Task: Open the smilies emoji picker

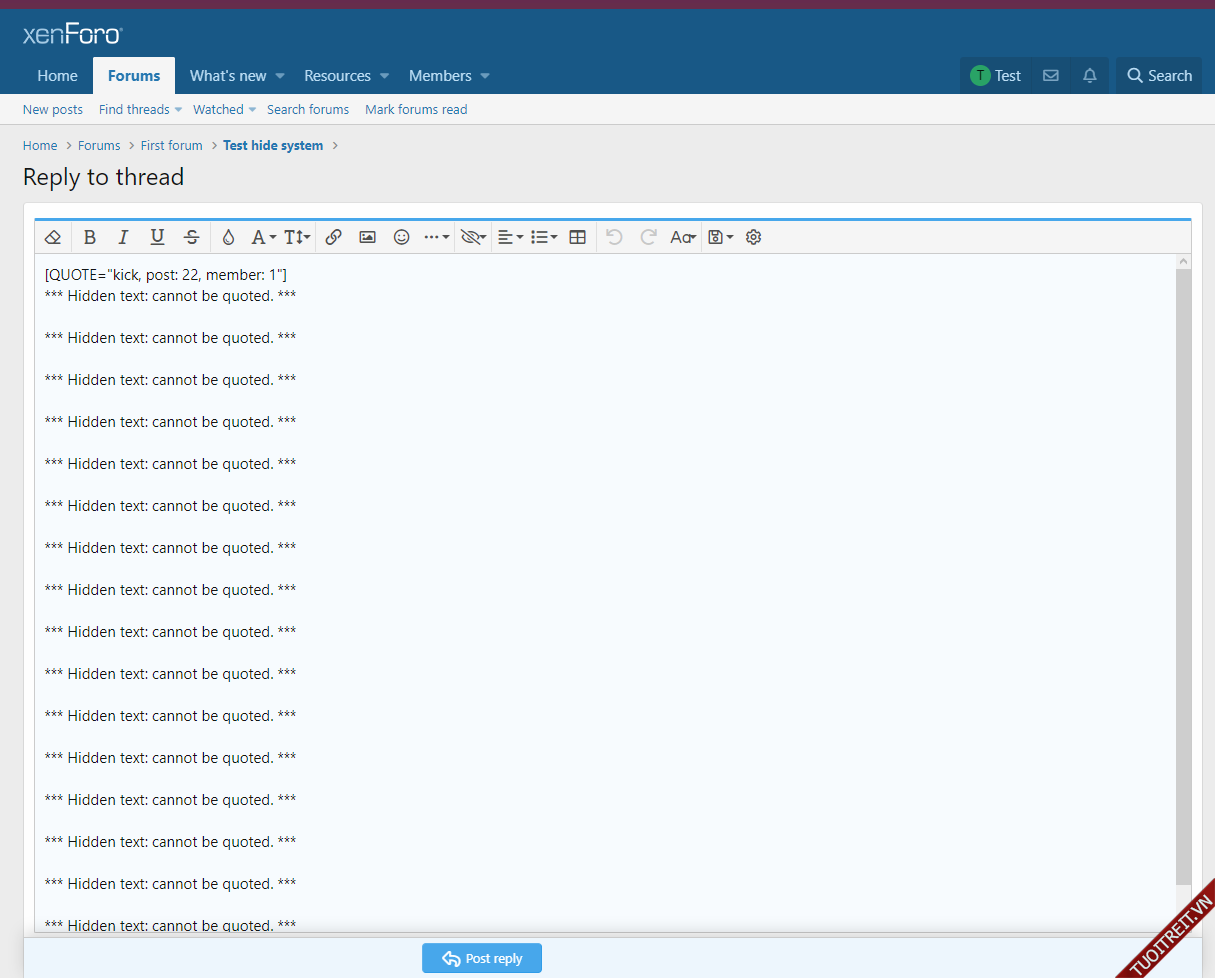Action: [x=401, y=237]
